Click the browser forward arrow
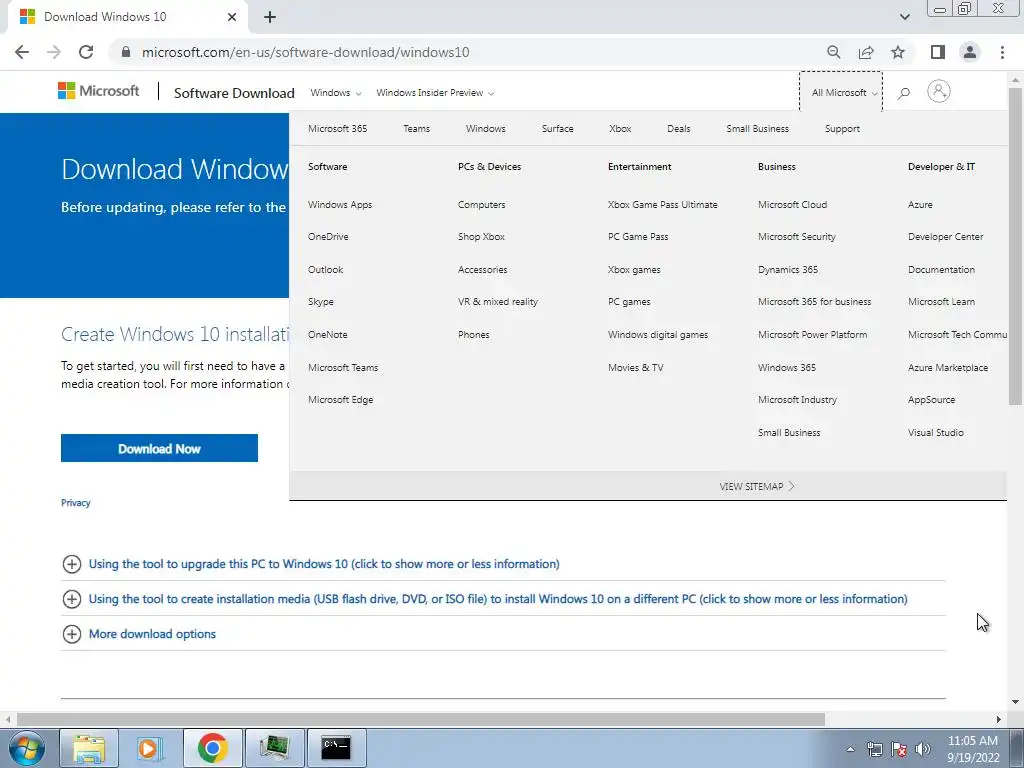Image resolution: width=1024 pixels, height=768 pixels. (x=54, y=52)
